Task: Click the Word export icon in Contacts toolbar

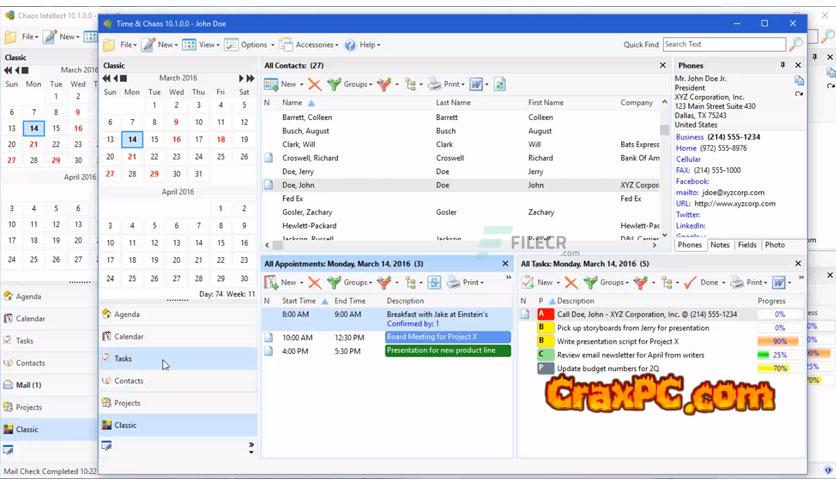Action: click(x=477, y=85)
